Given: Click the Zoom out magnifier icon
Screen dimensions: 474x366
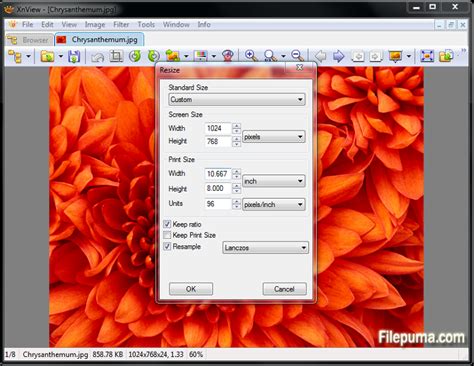Looking at the screenshot, I should point(297,56).
